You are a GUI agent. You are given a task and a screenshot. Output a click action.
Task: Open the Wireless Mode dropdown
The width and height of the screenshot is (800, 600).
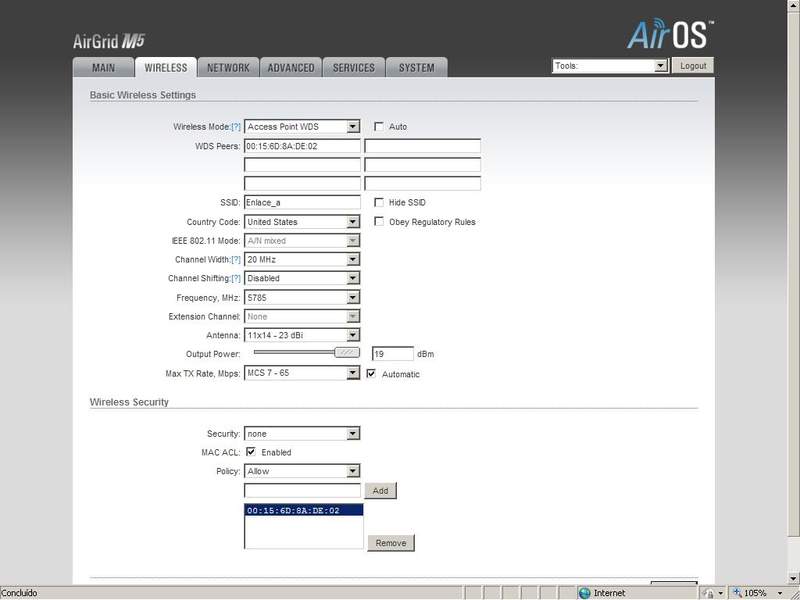302,127
